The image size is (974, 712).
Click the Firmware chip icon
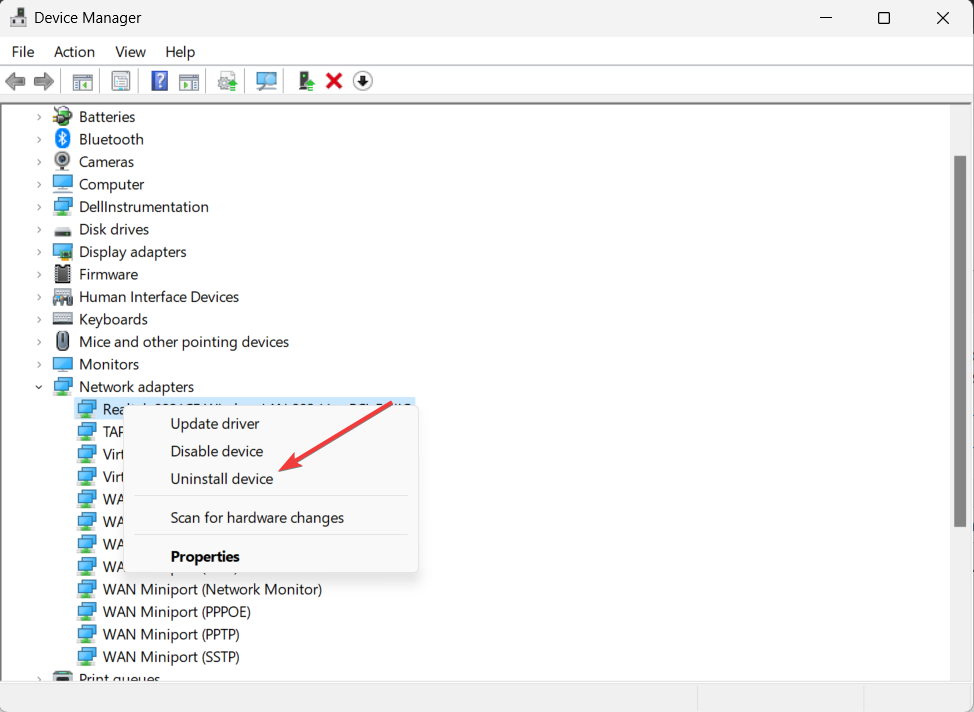[62, 274]
